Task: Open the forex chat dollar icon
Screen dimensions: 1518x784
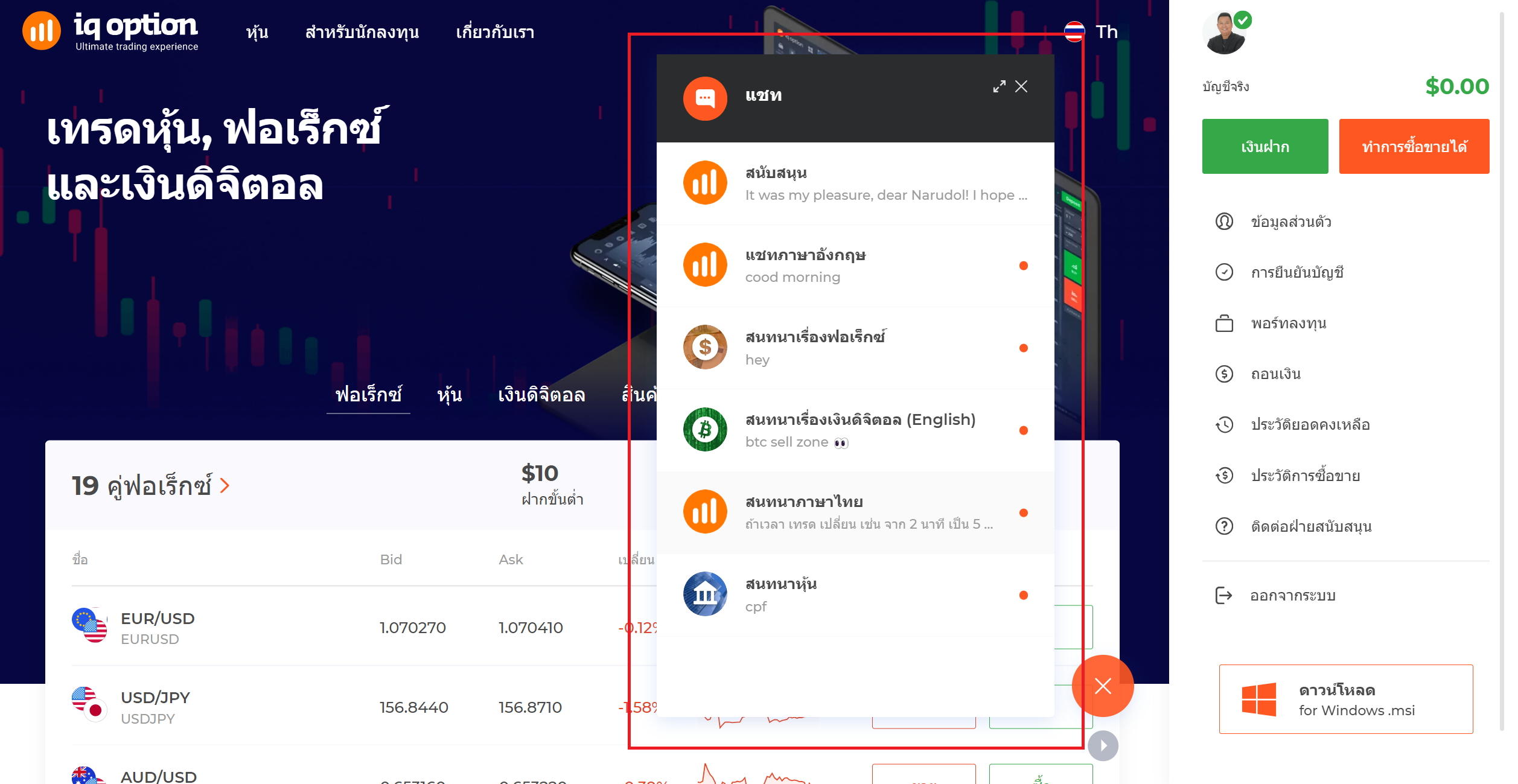Action: tap(704, 347)
